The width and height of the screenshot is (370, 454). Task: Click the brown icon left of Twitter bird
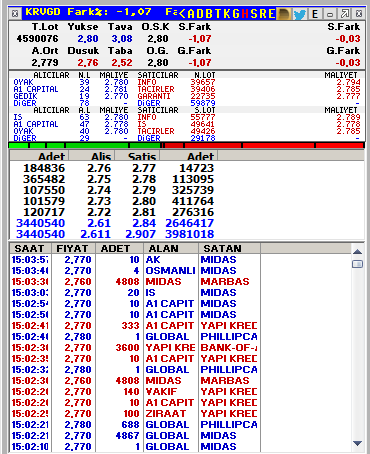pos(284,14)
